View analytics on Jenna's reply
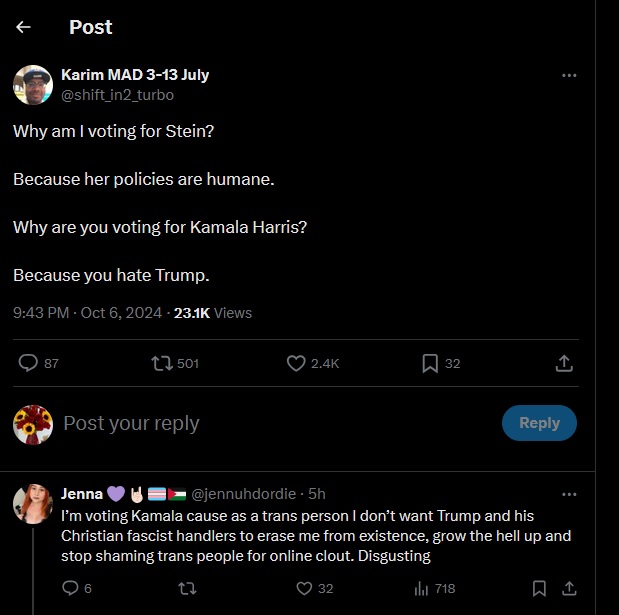619x615 pixels. click(420, 588)
